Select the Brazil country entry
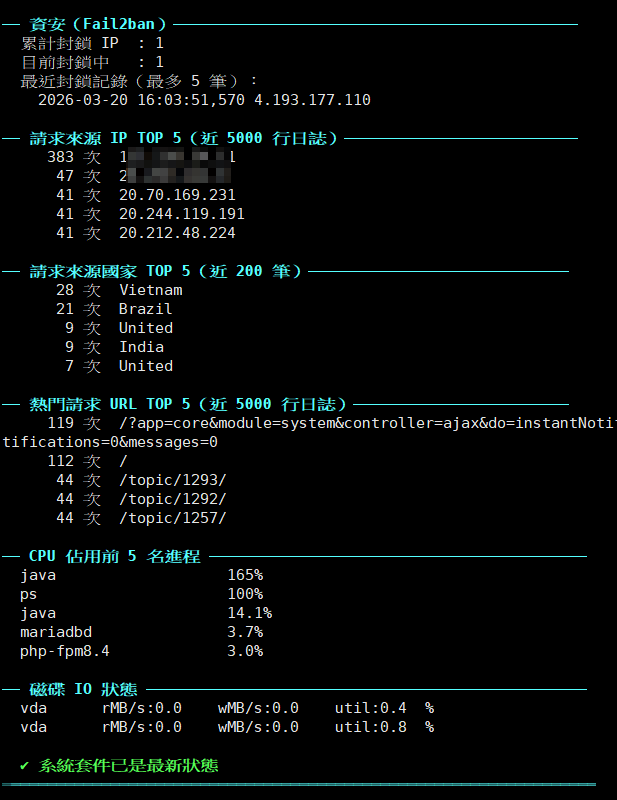 [145, 309]
